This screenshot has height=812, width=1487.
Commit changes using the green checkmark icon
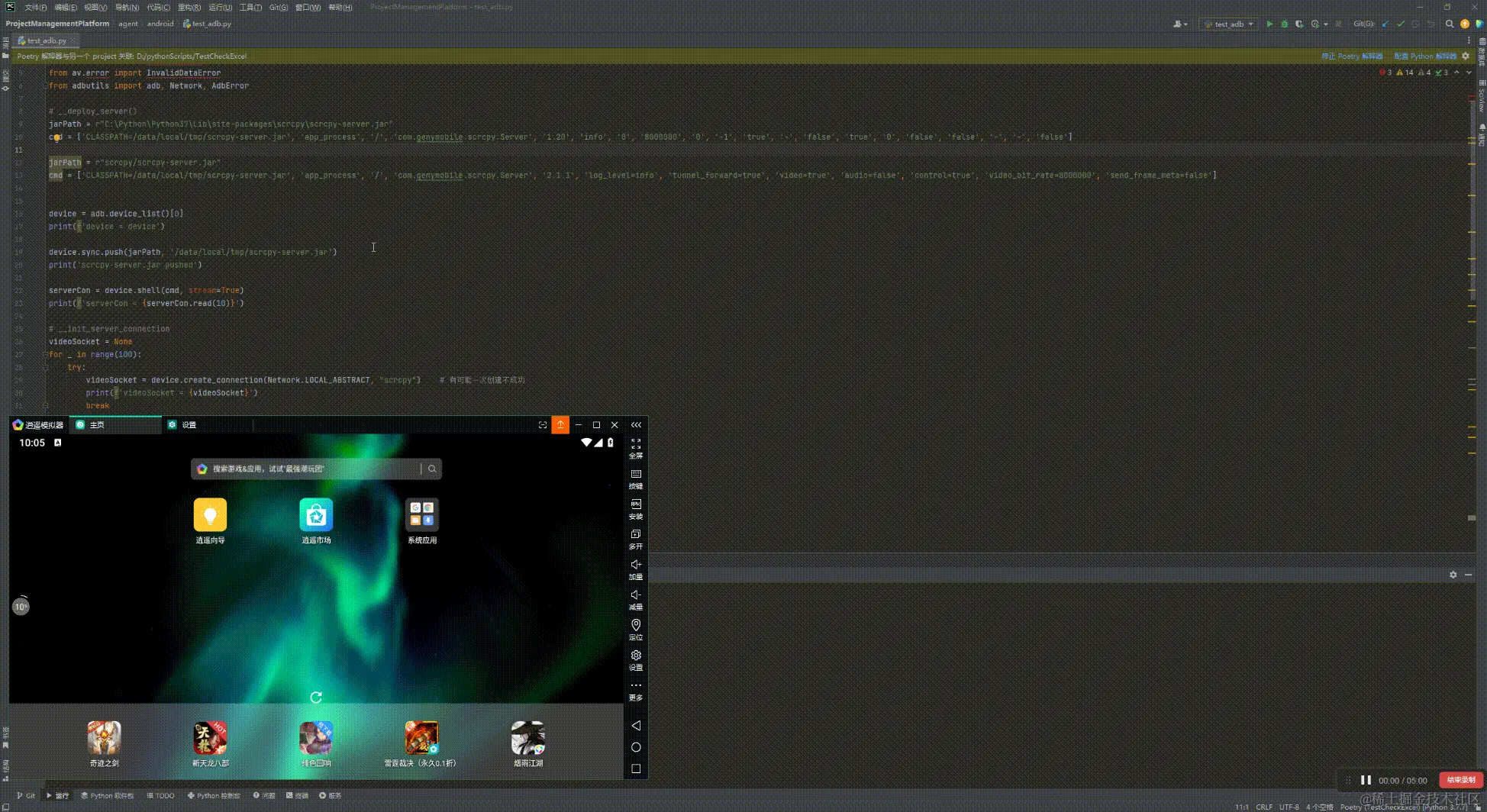tap(1400, 24)
